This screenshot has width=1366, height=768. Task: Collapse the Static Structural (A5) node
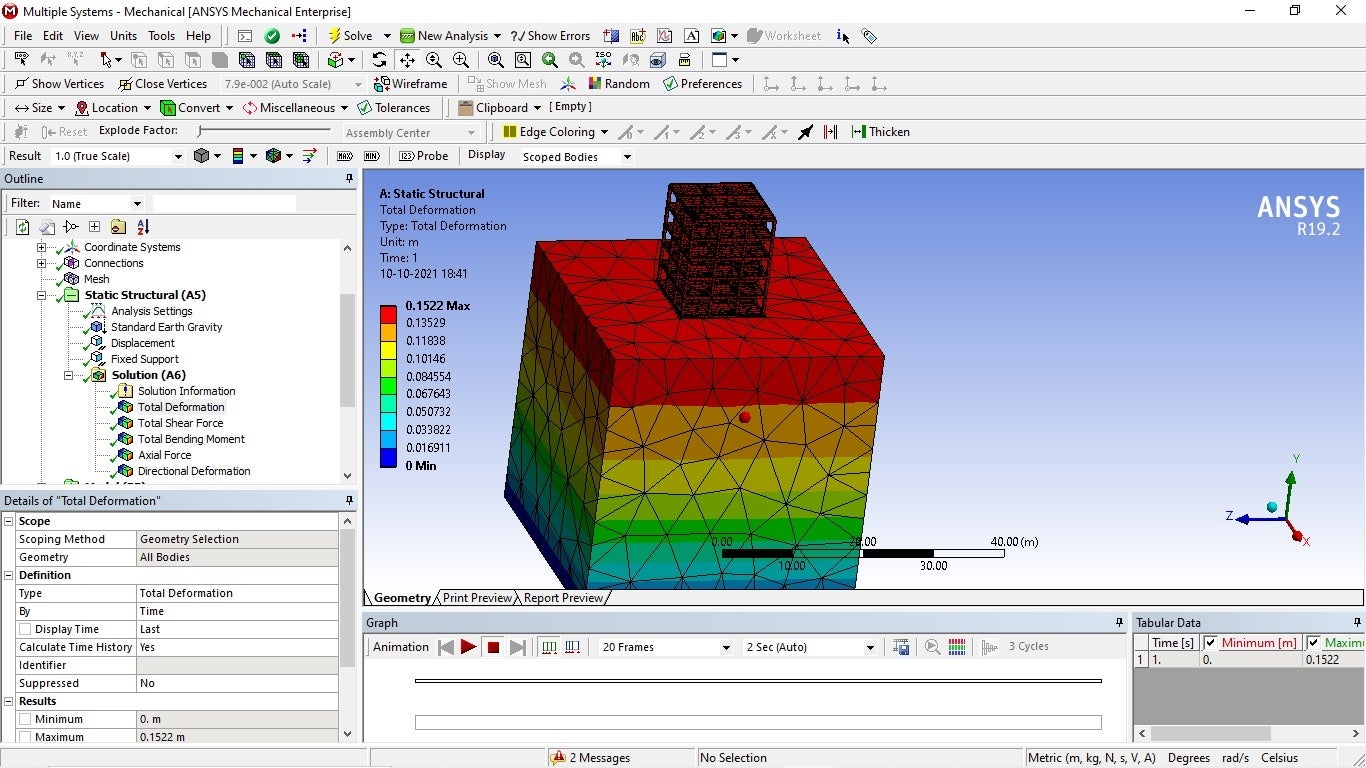click(42, 295)
